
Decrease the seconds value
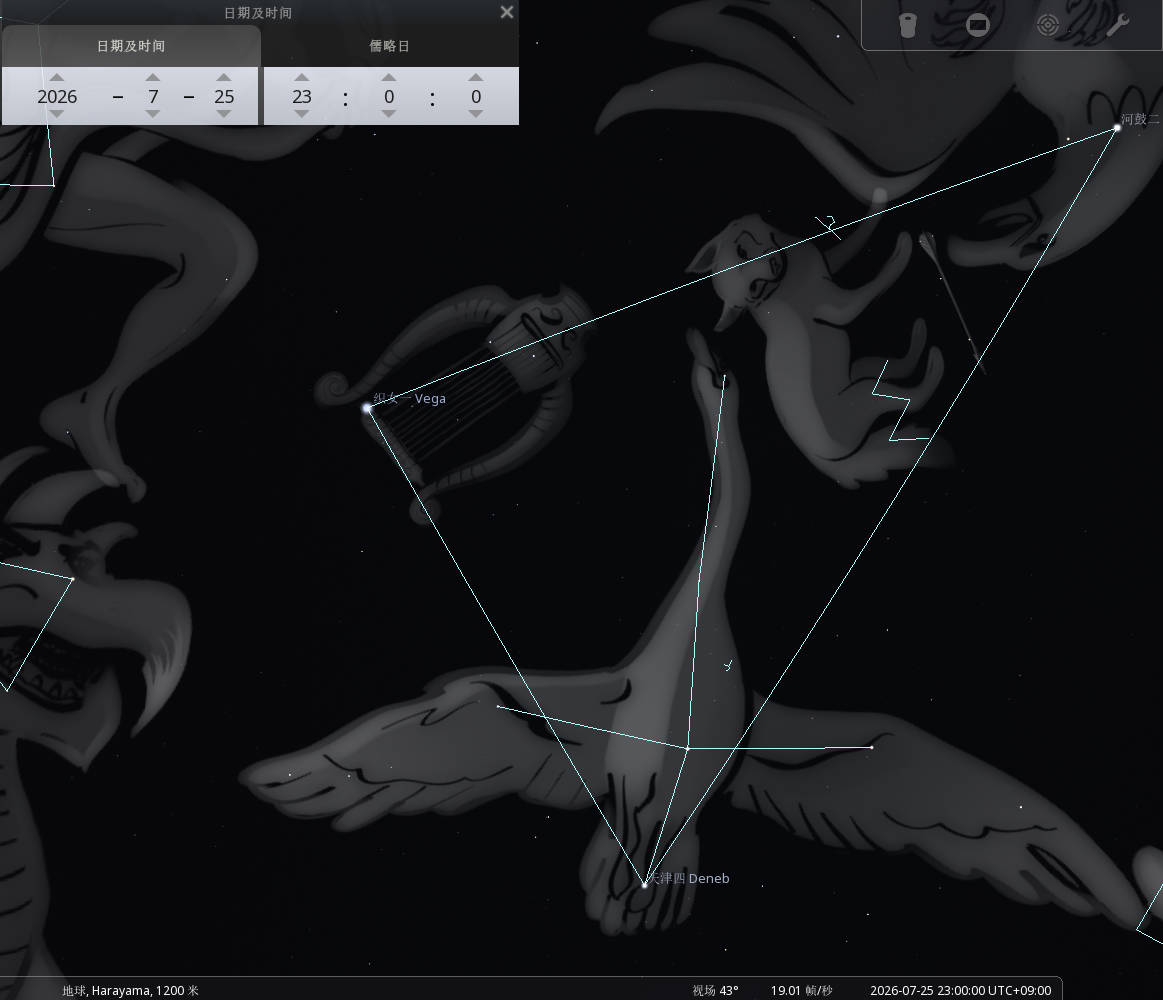click(476, 114)
